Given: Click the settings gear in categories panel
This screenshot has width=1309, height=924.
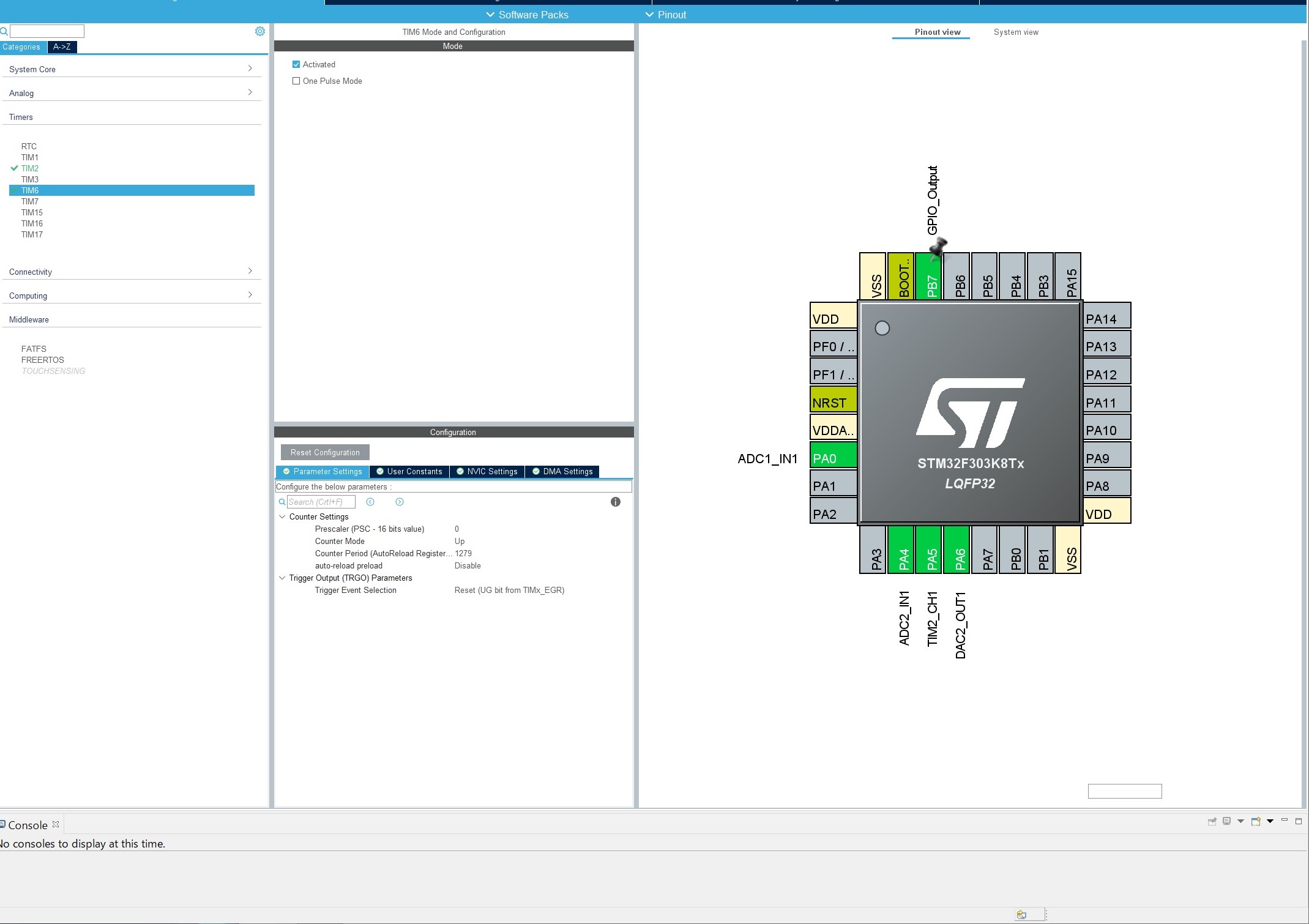Looking at the screenshot, I should coord(259,31).
